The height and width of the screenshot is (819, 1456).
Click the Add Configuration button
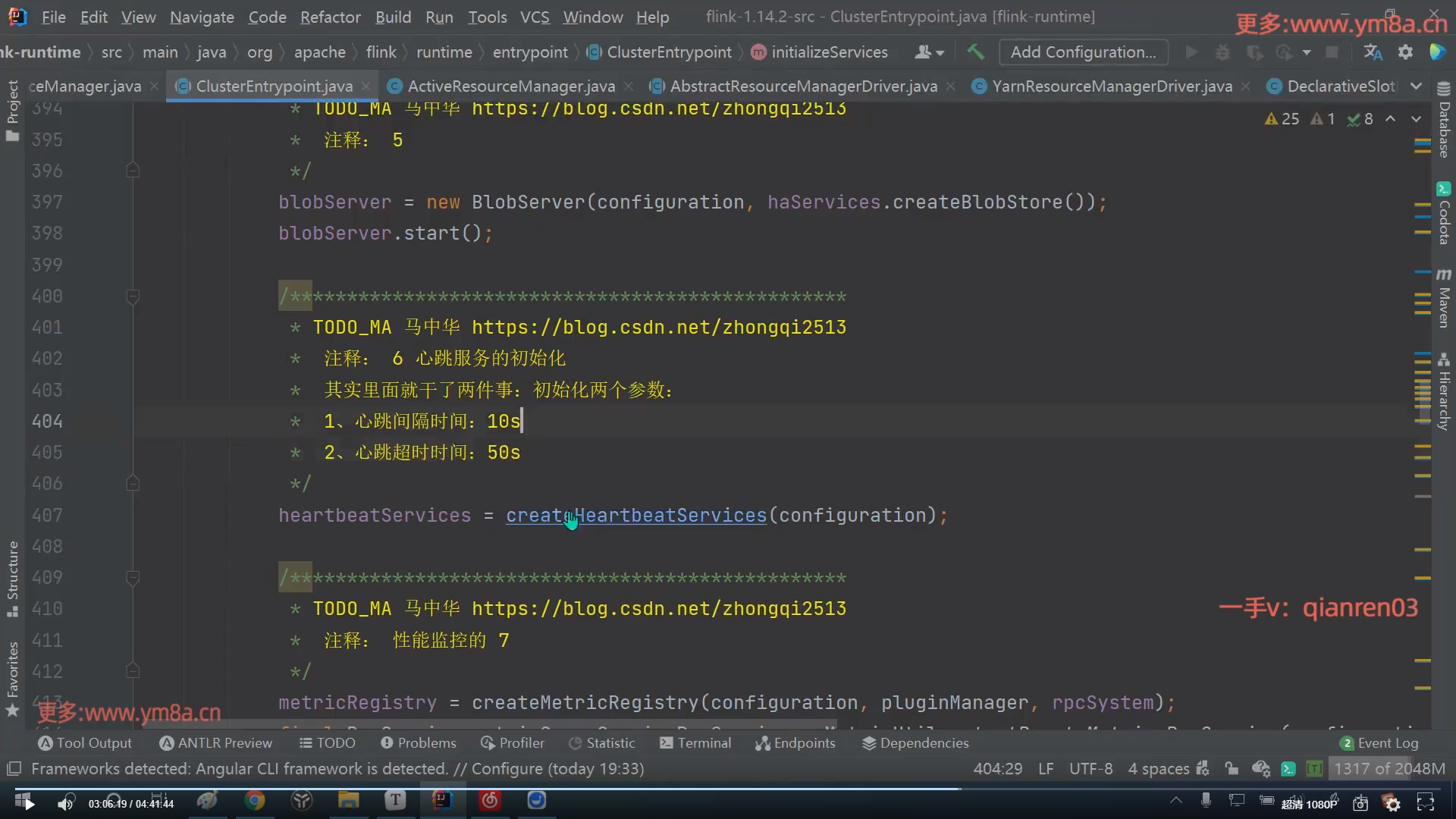[x=1083, y=52]
